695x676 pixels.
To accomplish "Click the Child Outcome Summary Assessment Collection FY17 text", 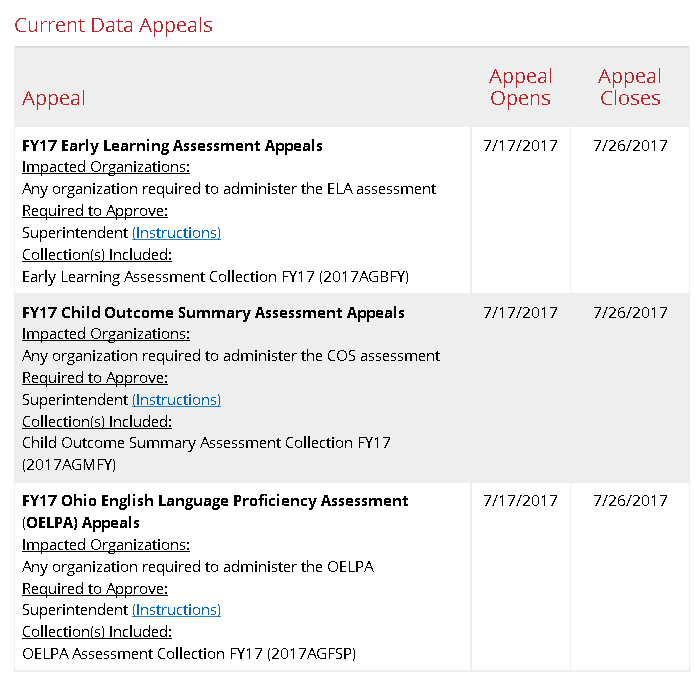I will 206,443.
